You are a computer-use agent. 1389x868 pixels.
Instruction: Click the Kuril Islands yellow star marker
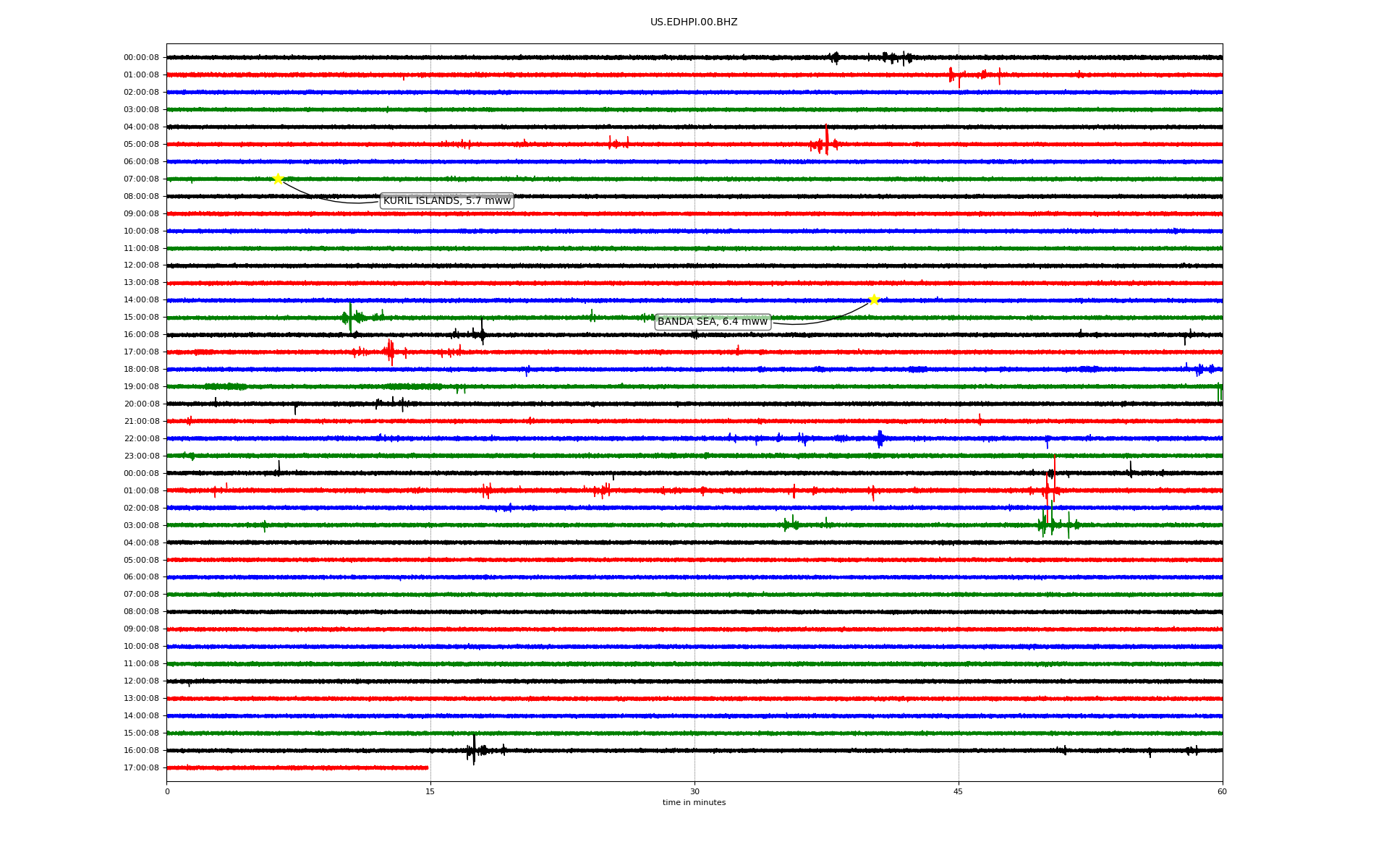tap(278, 179)
